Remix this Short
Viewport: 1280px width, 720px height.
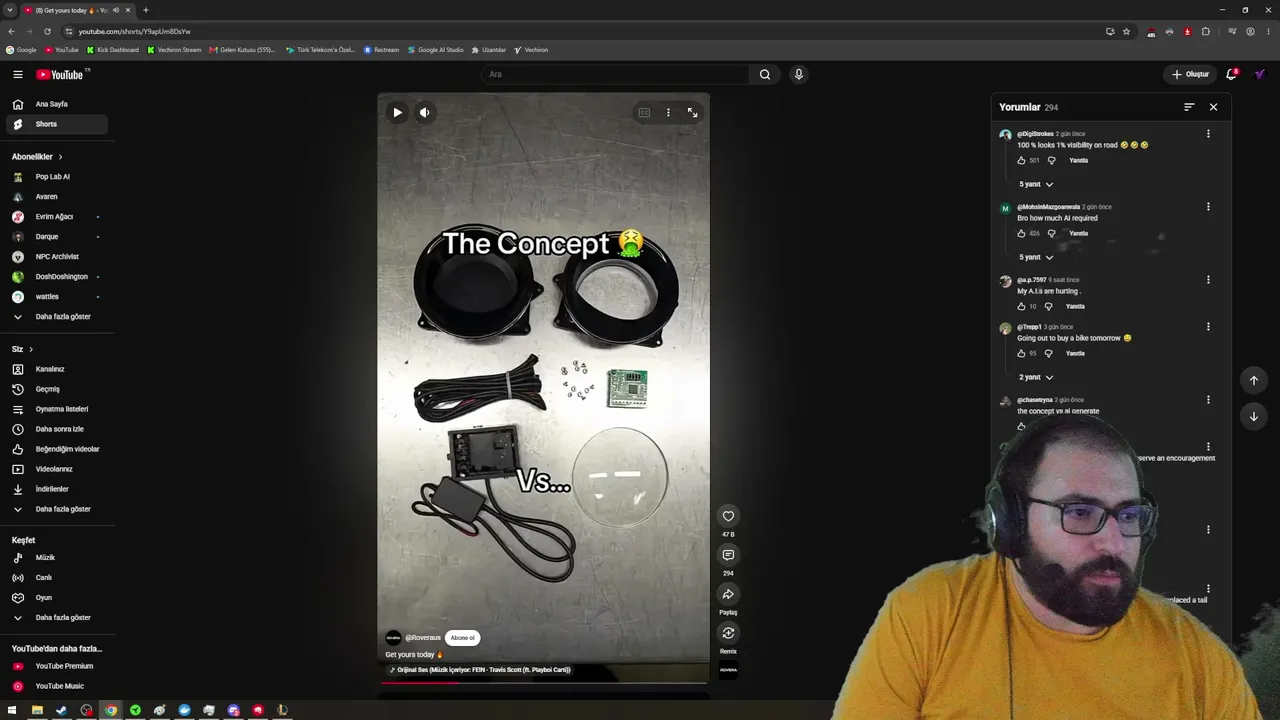click(x=728, y=633)
